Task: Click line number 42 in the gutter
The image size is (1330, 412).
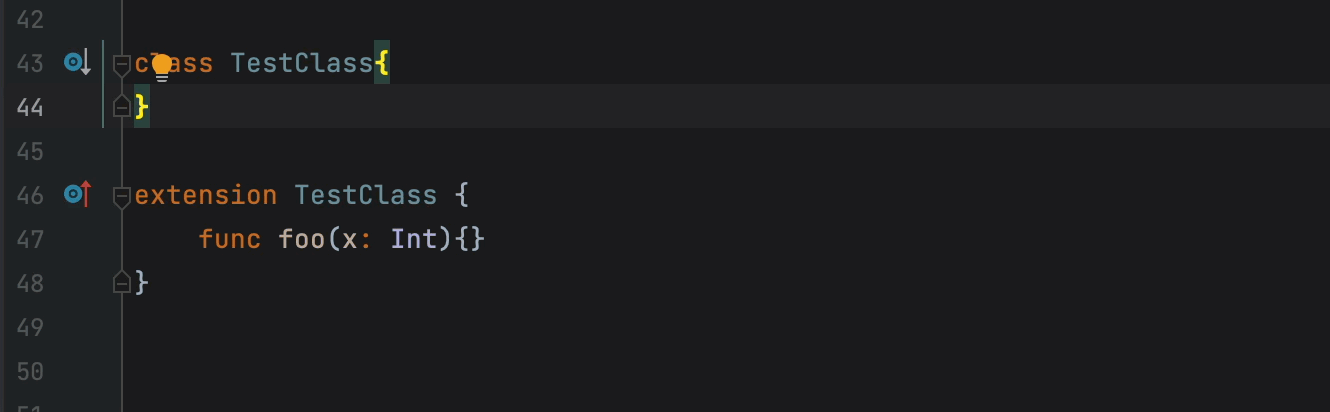Action: pyautogui.click(x=31, y=19)
